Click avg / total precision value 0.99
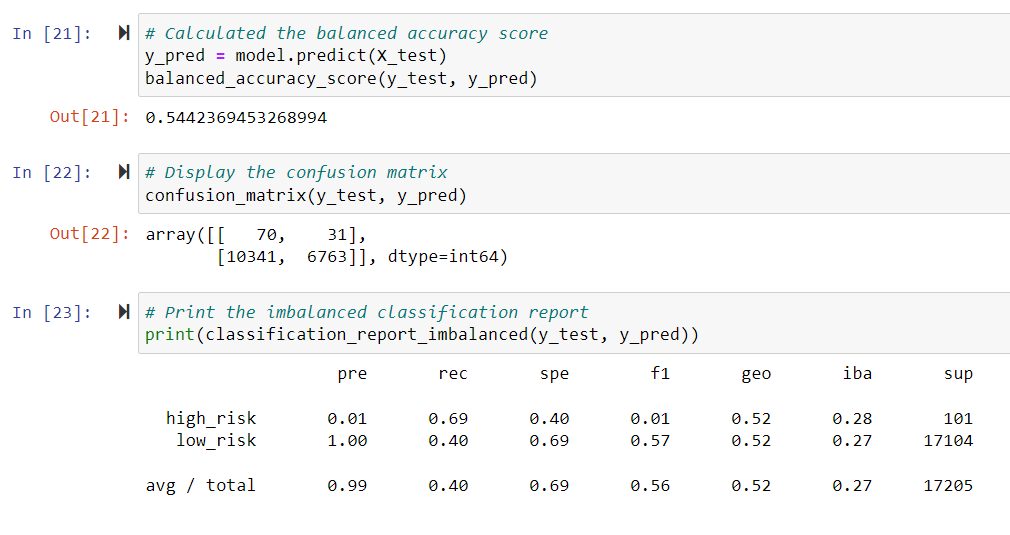Screen dimensions: 1010x535 click(x=347, y=486)
